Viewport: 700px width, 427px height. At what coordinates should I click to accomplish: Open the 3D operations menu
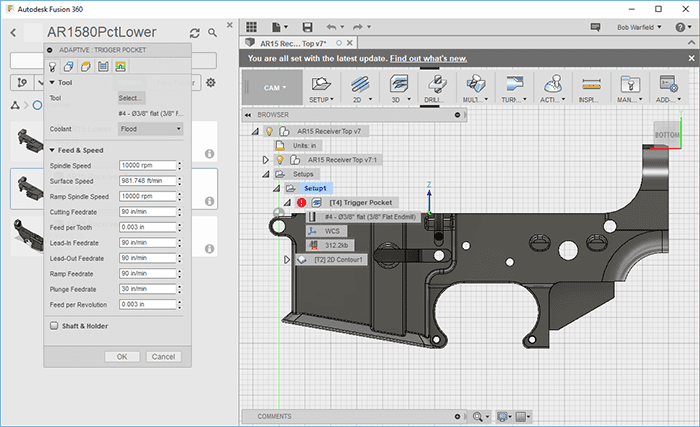[x=399, y=89]
